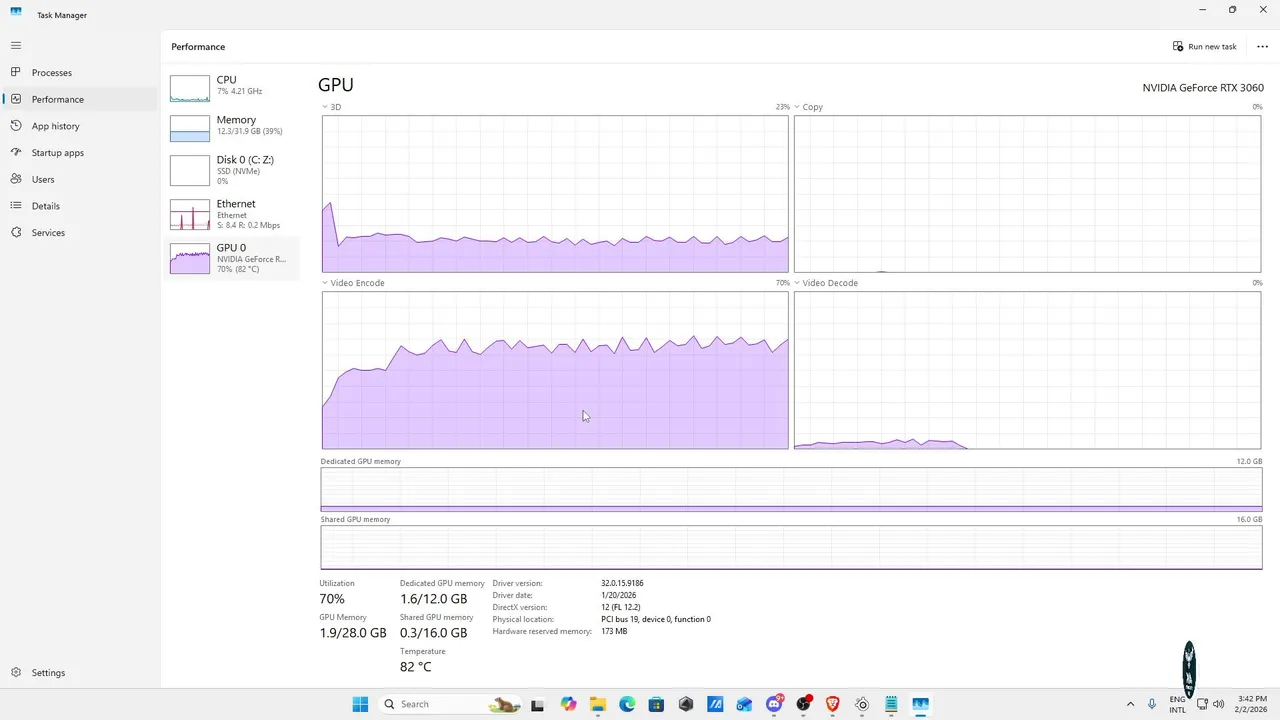1280x720 pixels.
Task: Open the white gear-ring app on taskbar
Action: click(862, 704)
